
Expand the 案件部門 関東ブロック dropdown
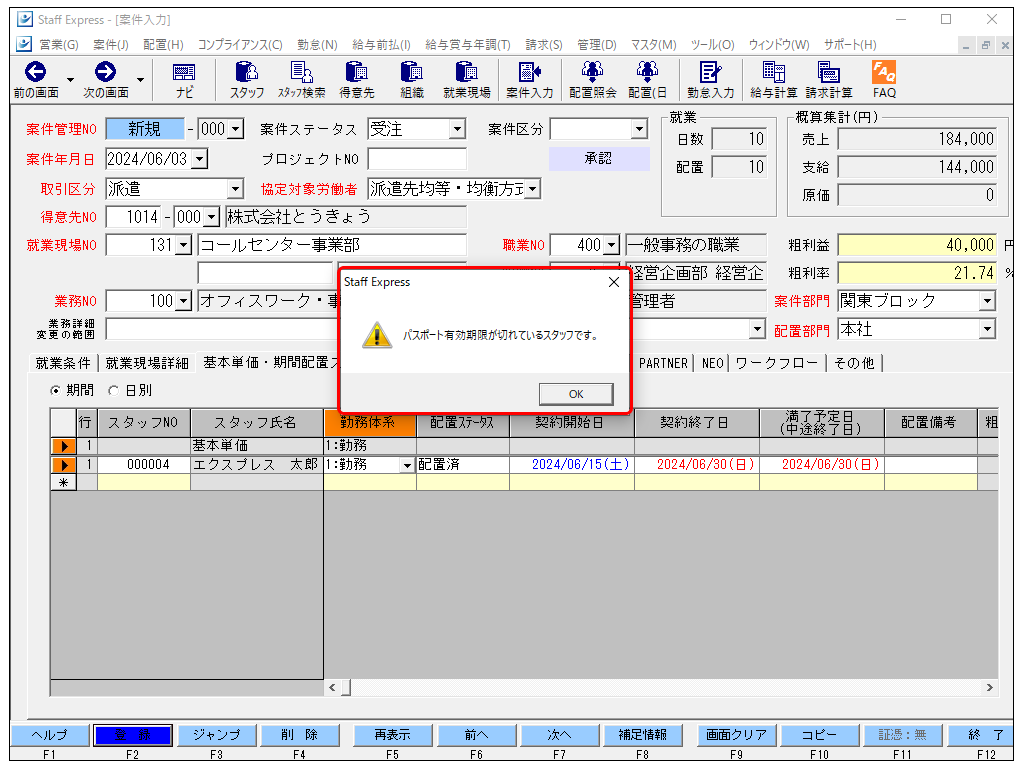click(987, 301)
